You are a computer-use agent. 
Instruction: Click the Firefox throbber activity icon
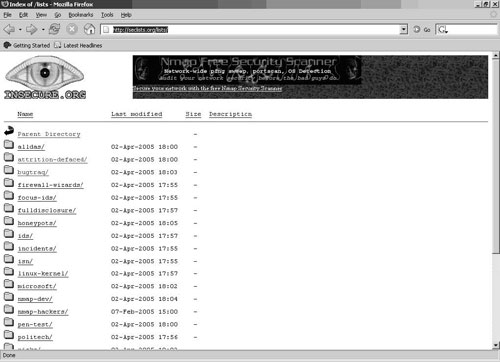coord(493,14)
